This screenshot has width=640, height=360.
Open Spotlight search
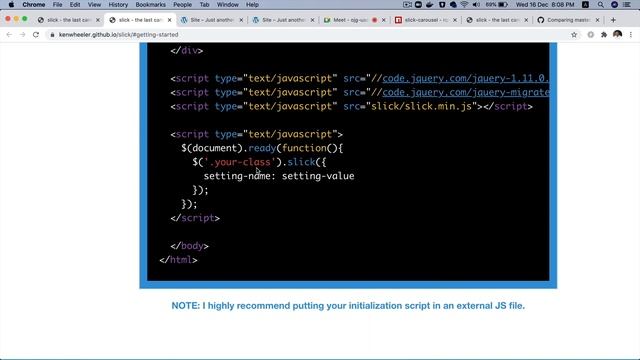point(600,4)
